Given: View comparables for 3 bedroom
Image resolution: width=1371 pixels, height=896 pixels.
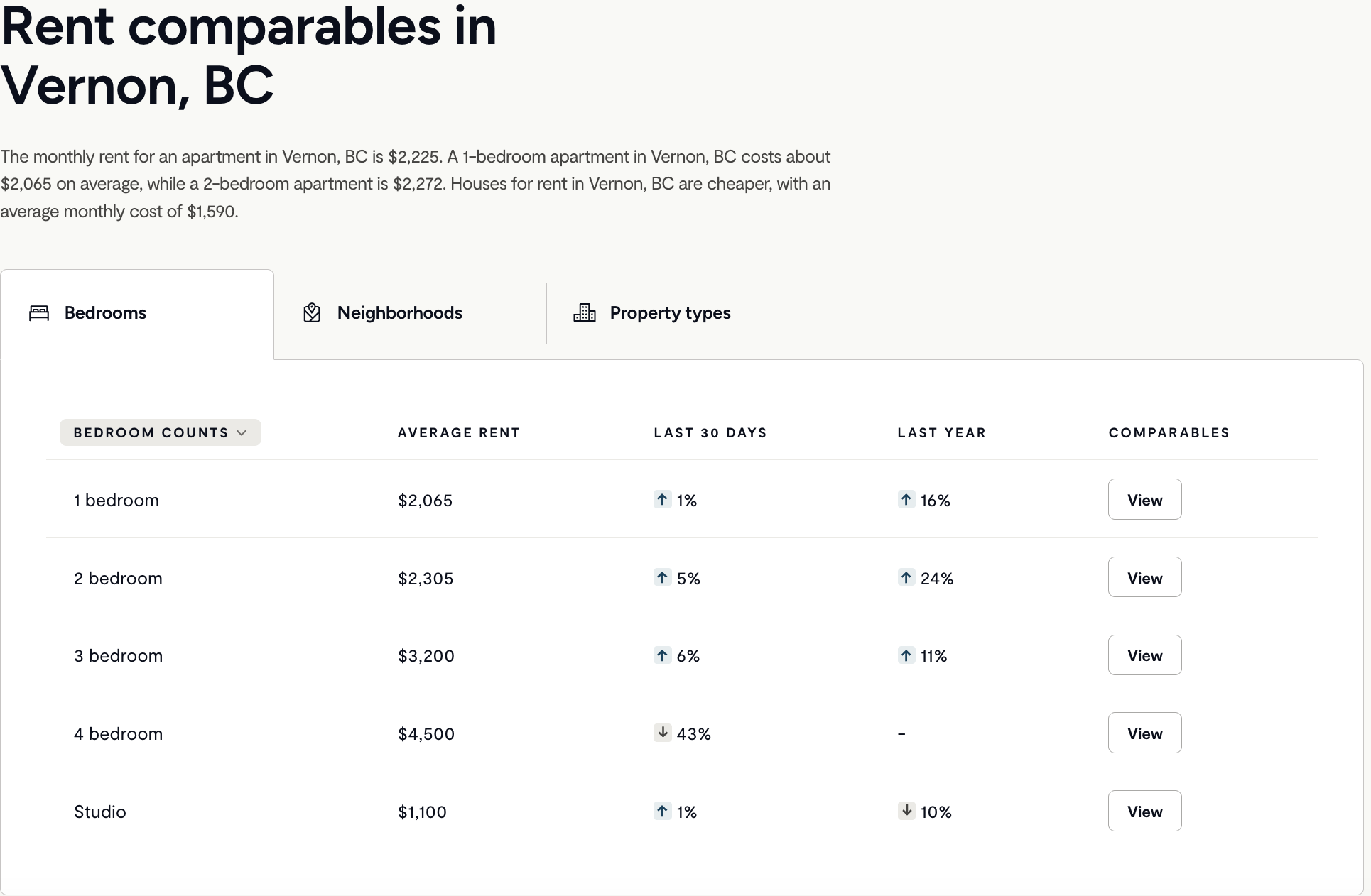Looking at the screenshot, I should (x=1144, y=655).
